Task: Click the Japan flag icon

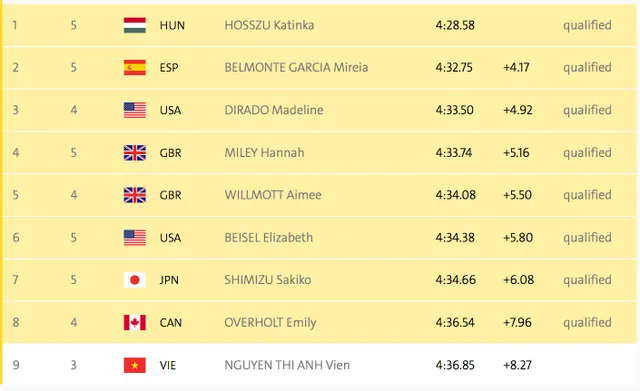Action: 135,280
